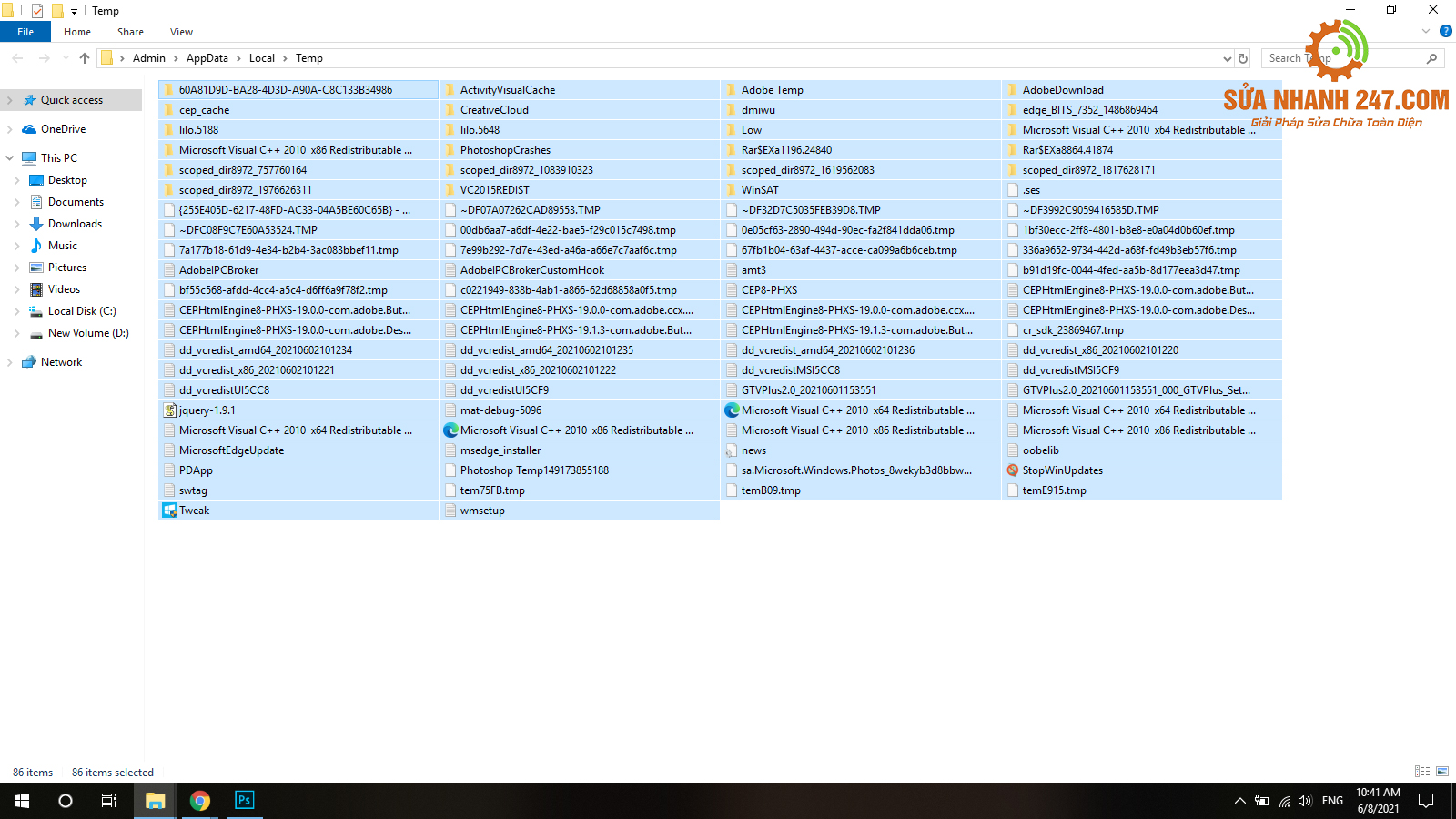The width and height of the screenshot is (1456, 819).
Task: Launch Google Chrome from the taskbar
Action: [x=200, y=801]
